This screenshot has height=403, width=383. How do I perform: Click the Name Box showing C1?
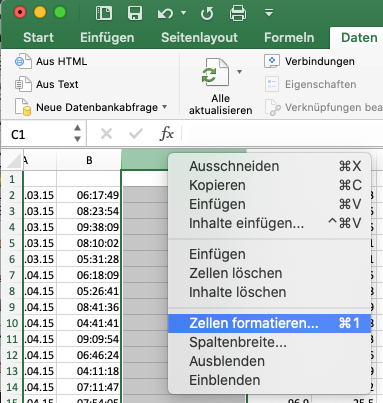coord(37,135)
